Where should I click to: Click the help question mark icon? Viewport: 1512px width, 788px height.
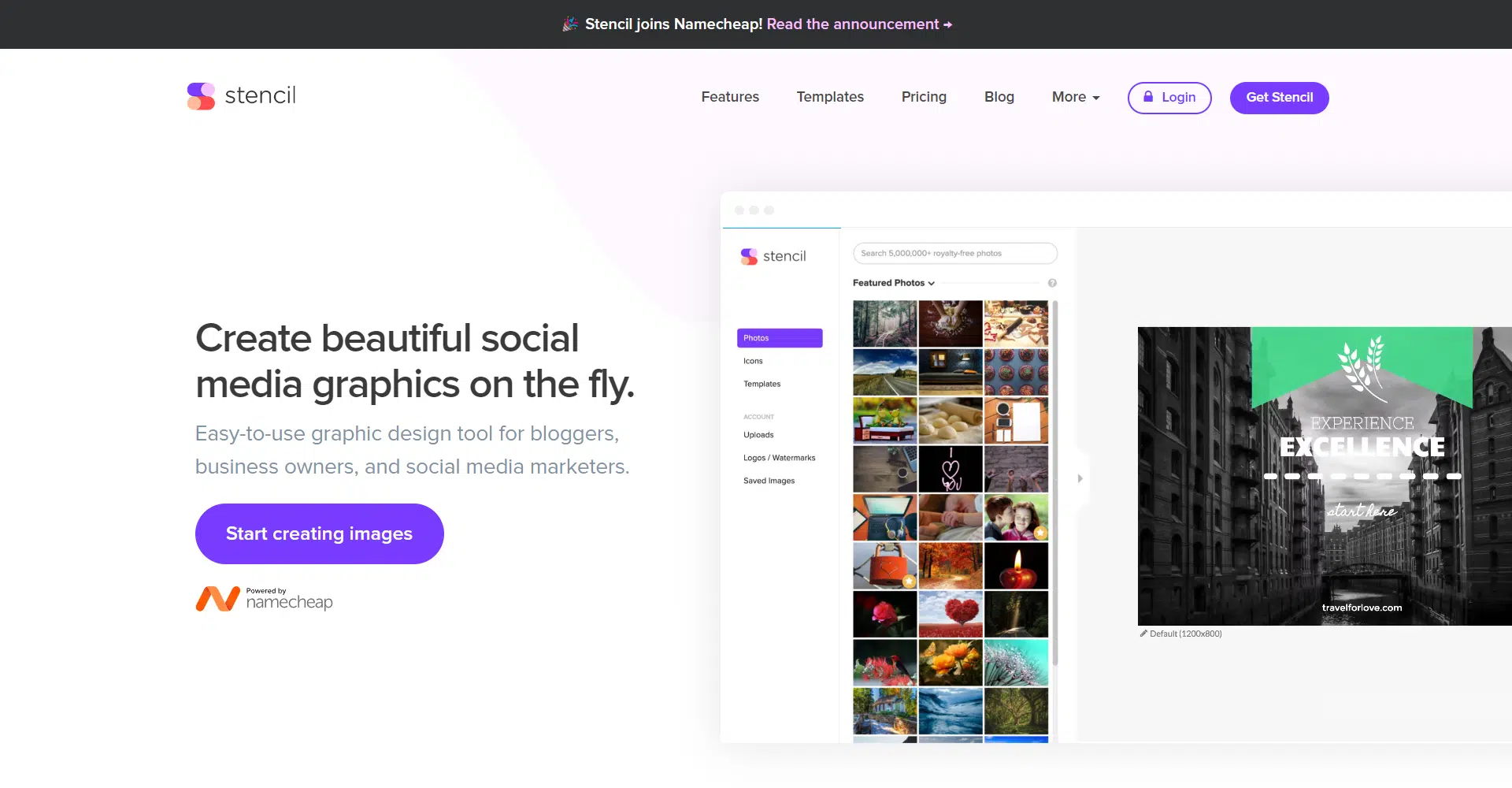pyautogui.click(x=1052, y=283)
